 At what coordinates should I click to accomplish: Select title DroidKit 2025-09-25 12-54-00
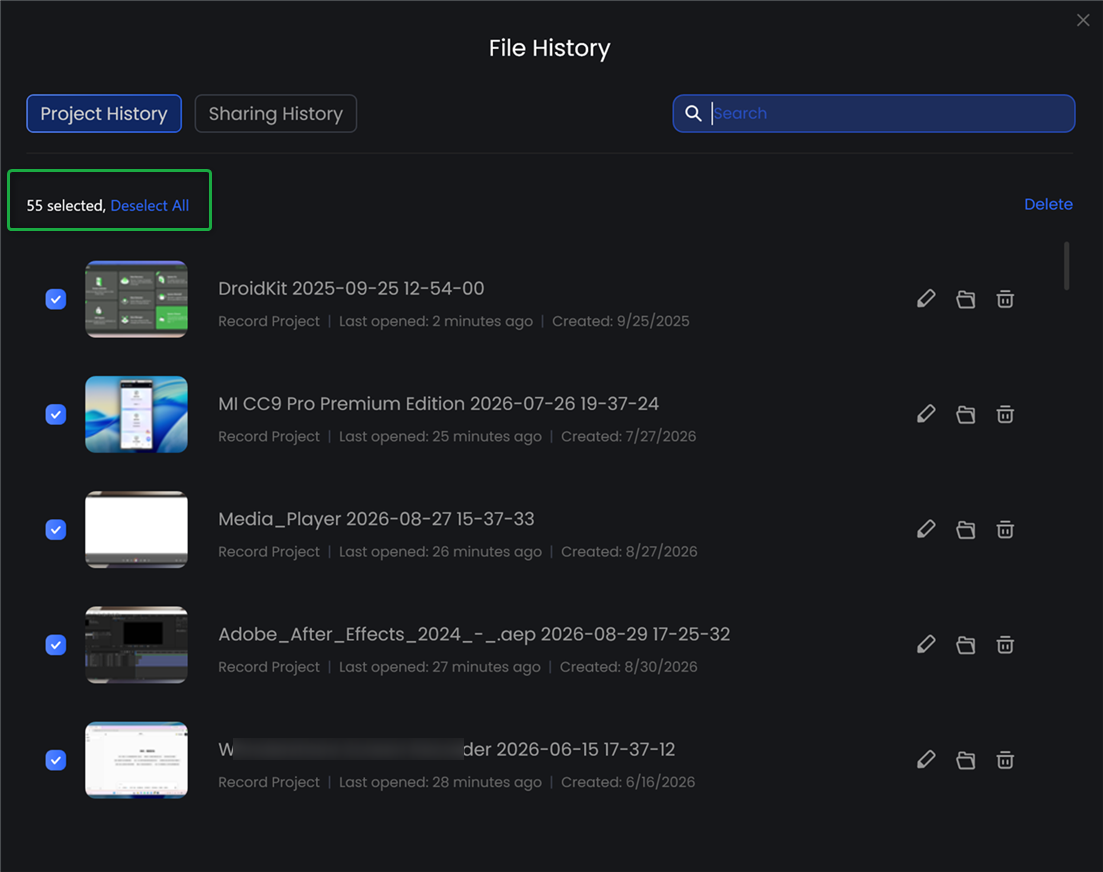pos(351,288)
